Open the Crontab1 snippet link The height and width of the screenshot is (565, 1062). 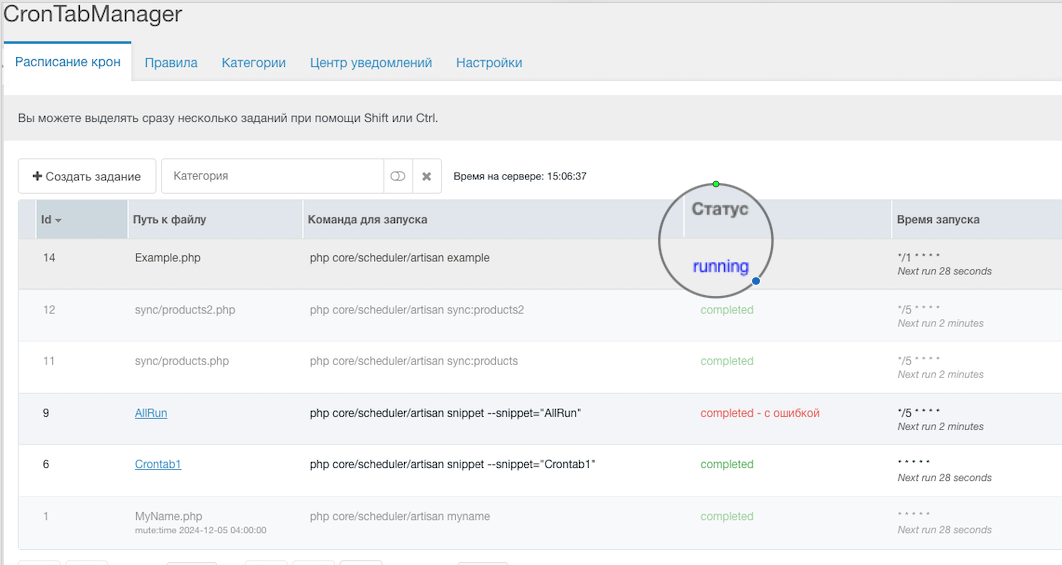pyautogui.click(x=158, y=464)
